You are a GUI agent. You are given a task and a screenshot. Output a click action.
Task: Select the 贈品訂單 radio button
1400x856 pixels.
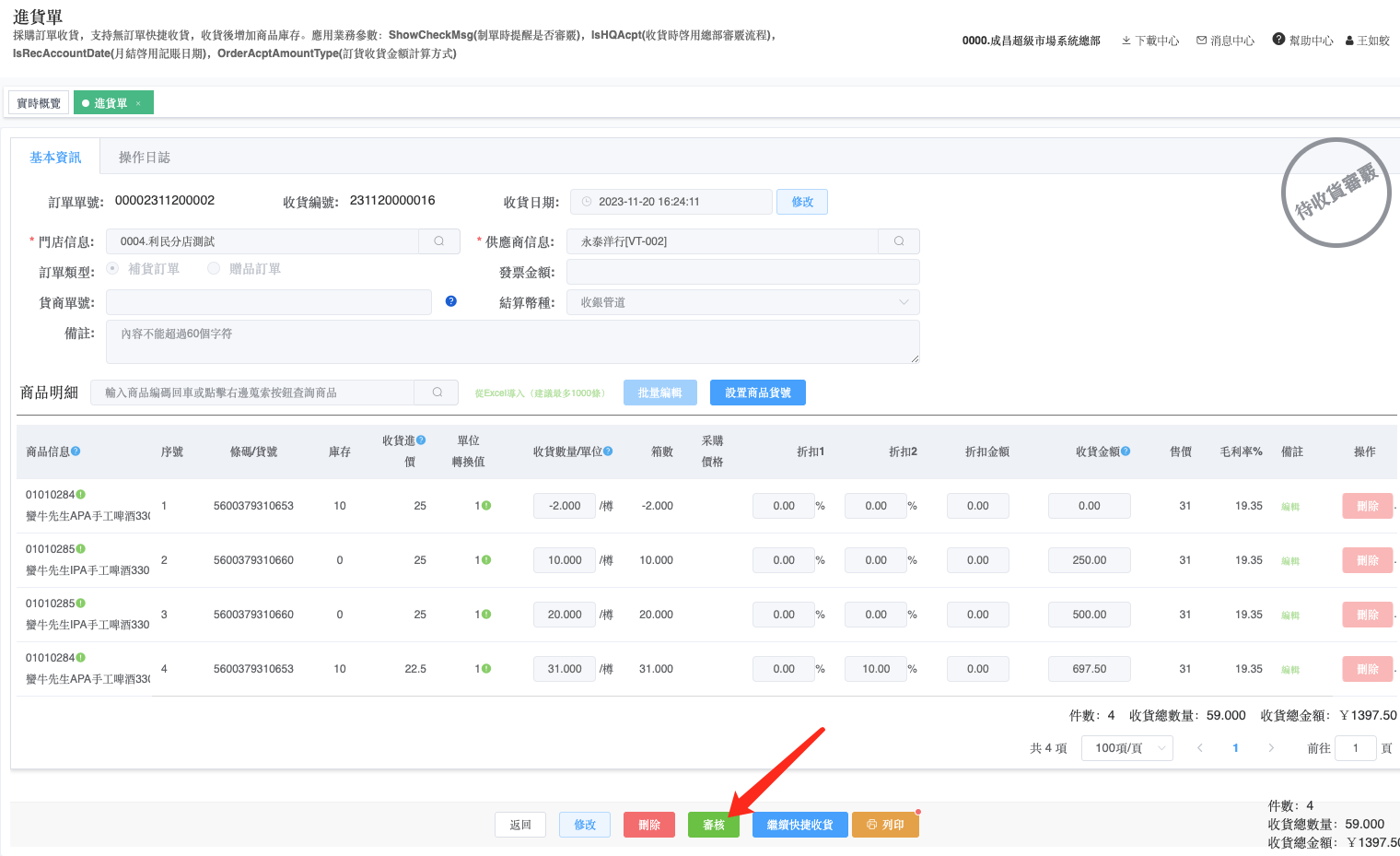point(214,268)
